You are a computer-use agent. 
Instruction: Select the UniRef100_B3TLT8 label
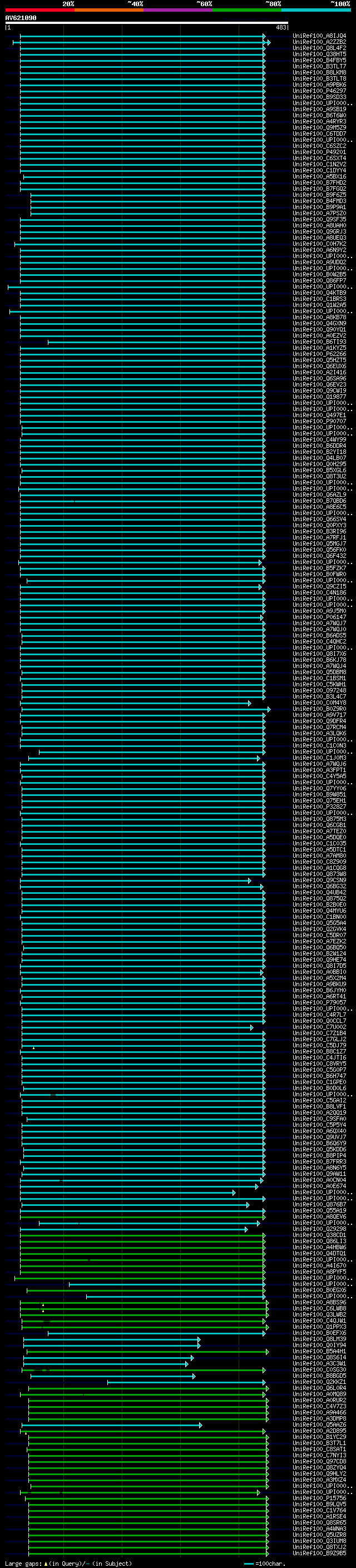pos(319,78)
